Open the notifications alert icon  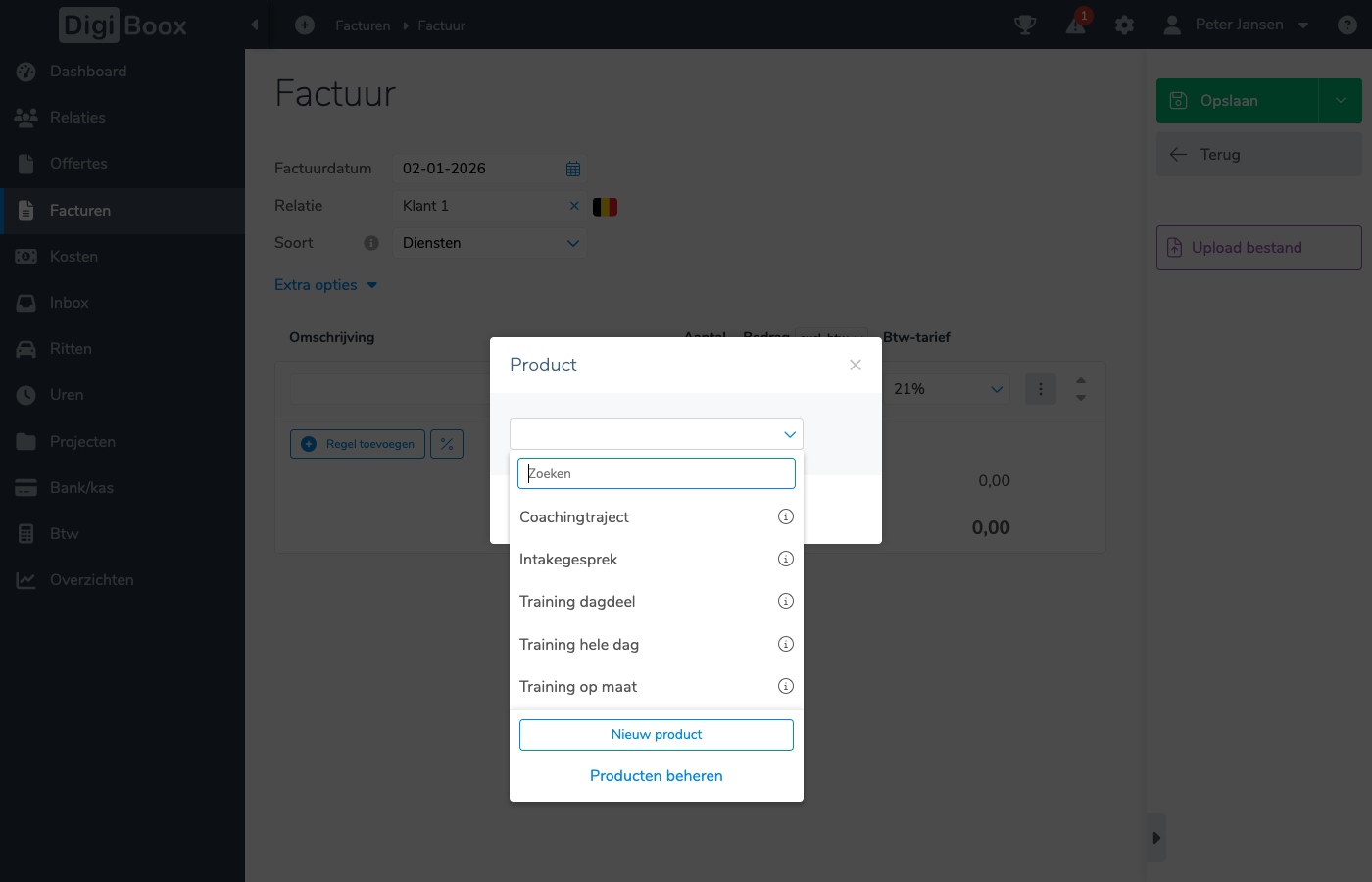pos(1076,24)
